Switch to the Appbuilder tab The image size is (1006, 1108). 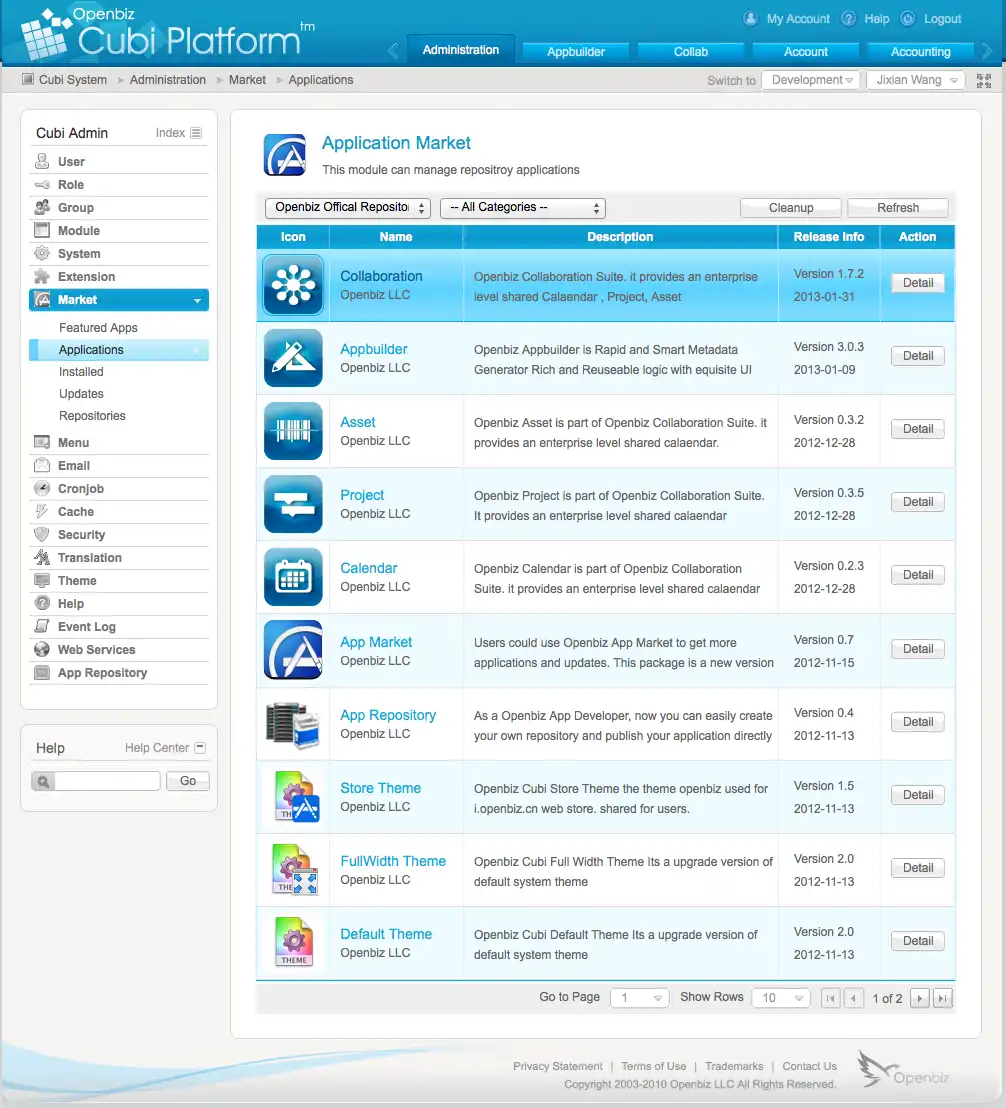(x=576, y=52)
